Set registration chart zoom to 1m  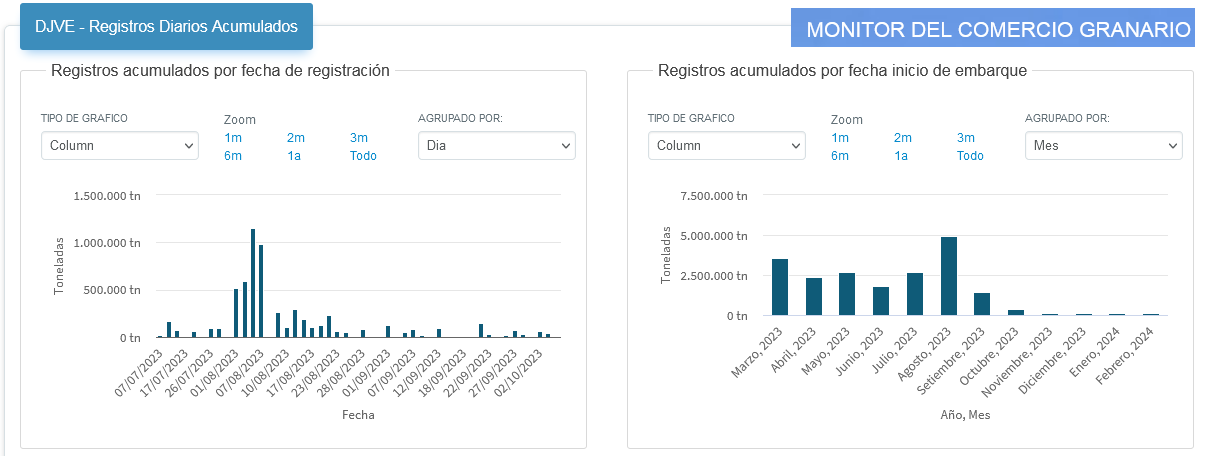[x=233, y=138]
